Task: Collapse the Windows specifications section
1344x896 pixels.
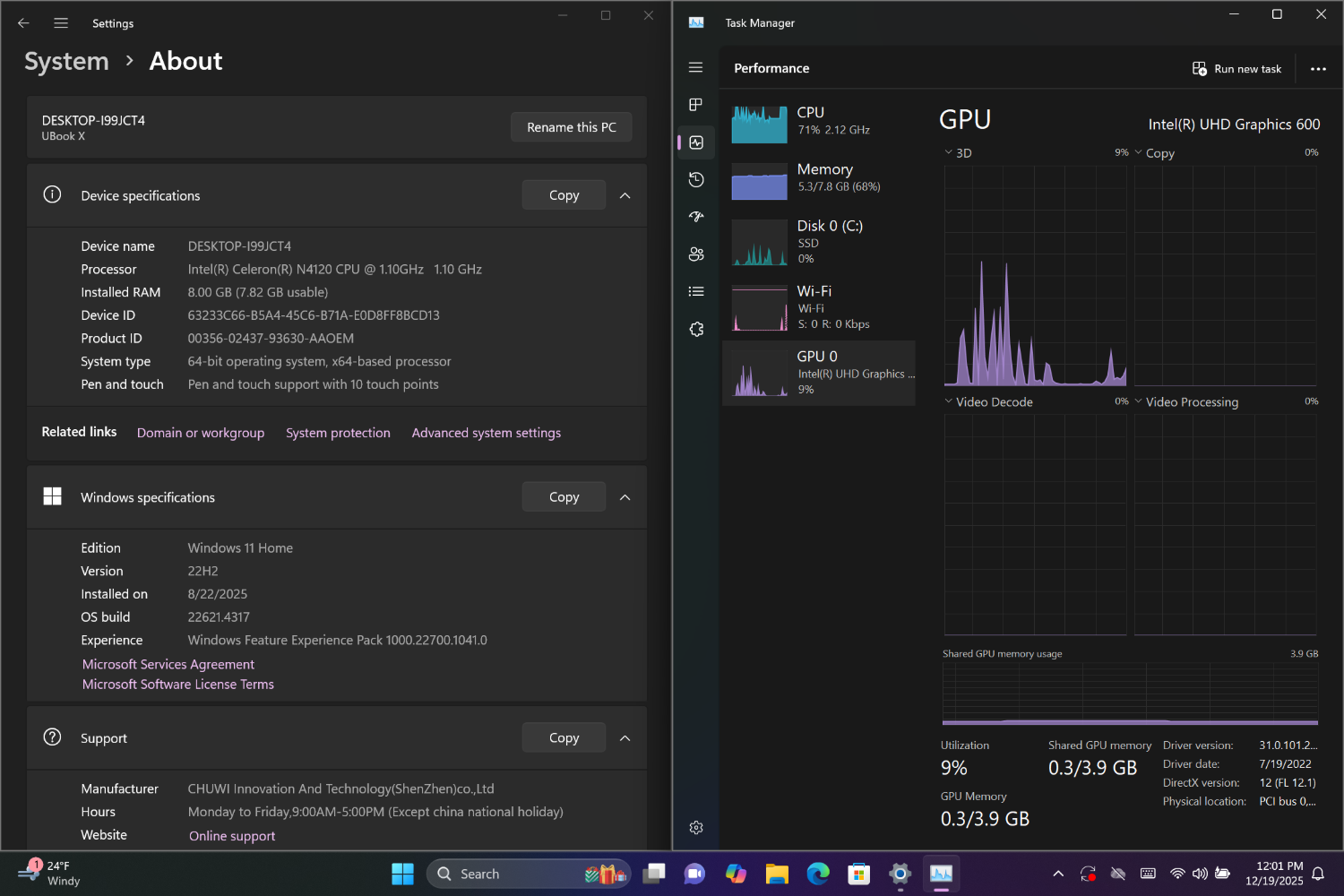Action: pos(625,497)
